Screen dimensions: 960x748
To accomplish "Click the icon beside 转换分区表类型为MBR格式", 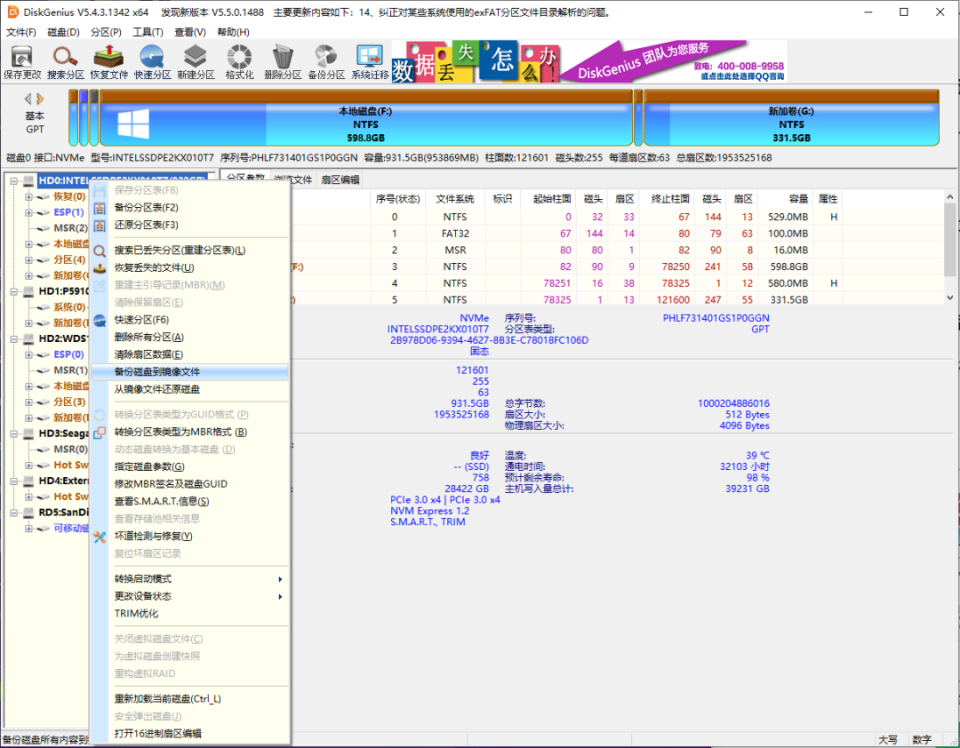I will (x=100, y=432).
